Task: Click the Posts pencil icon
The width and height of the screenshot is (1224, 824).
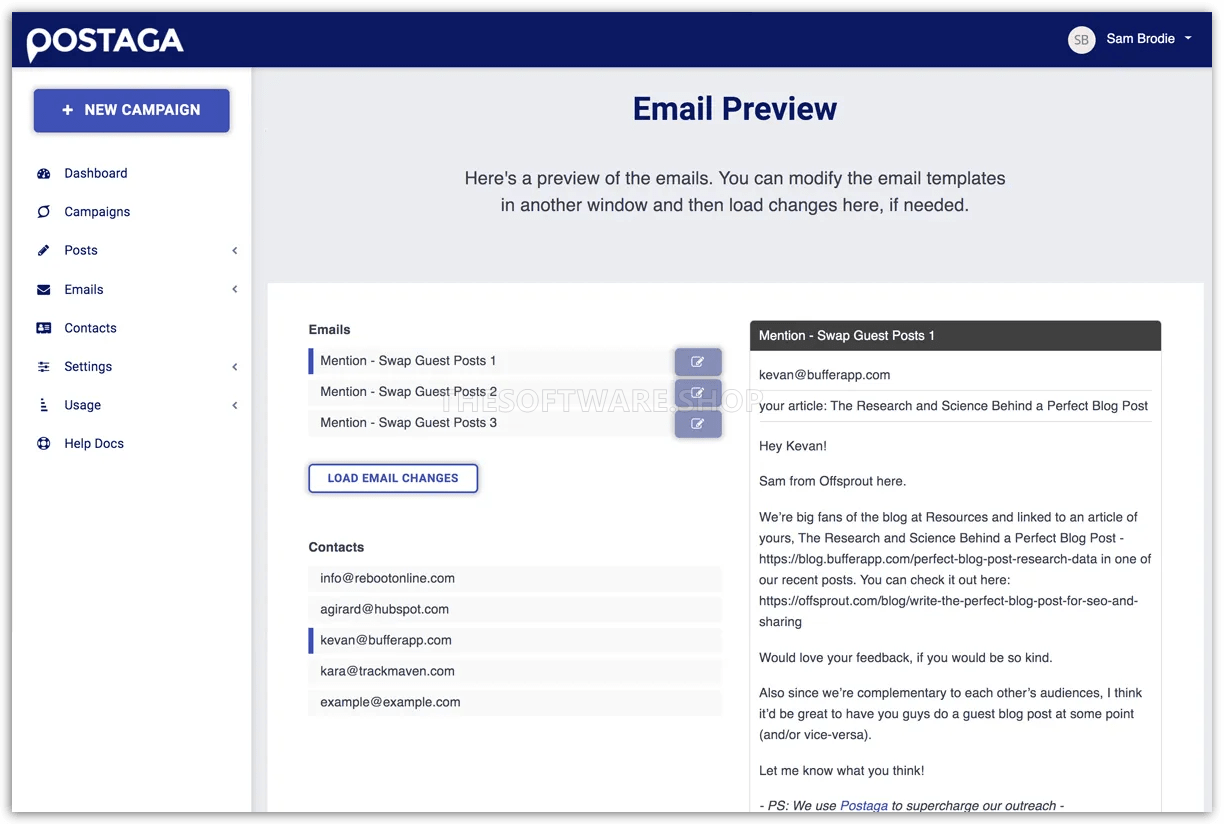Action: [44, 250]
